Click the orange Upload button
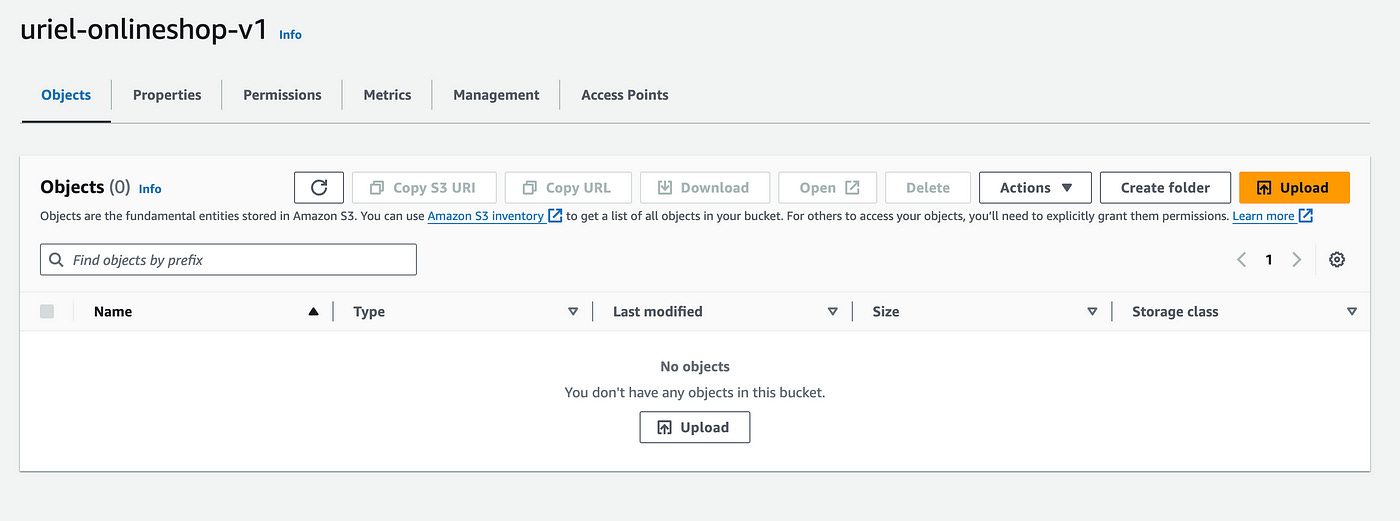 click(x=1294, y=187)
